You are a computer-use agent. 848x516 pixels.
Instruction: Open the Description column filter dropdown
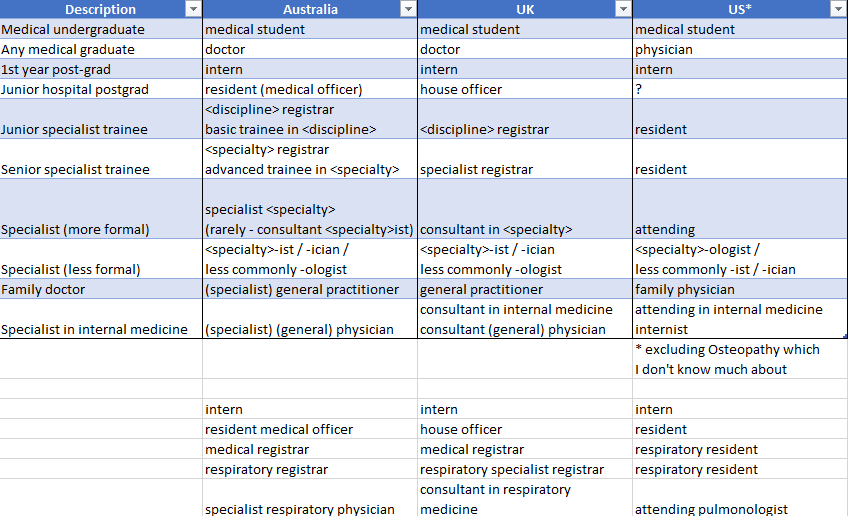(193, 9)
